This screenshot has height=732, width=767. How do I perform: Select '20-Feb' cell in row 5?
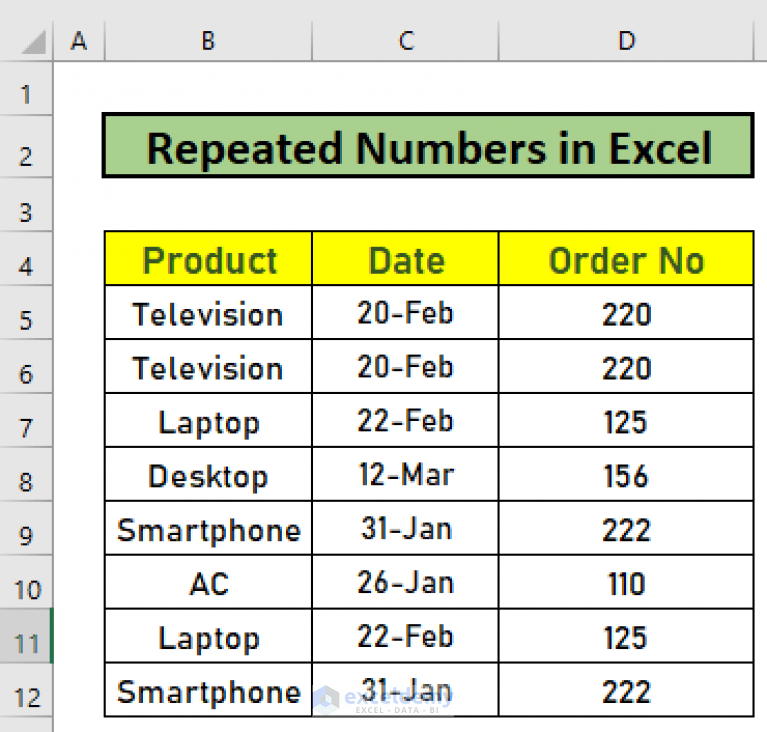406,312
